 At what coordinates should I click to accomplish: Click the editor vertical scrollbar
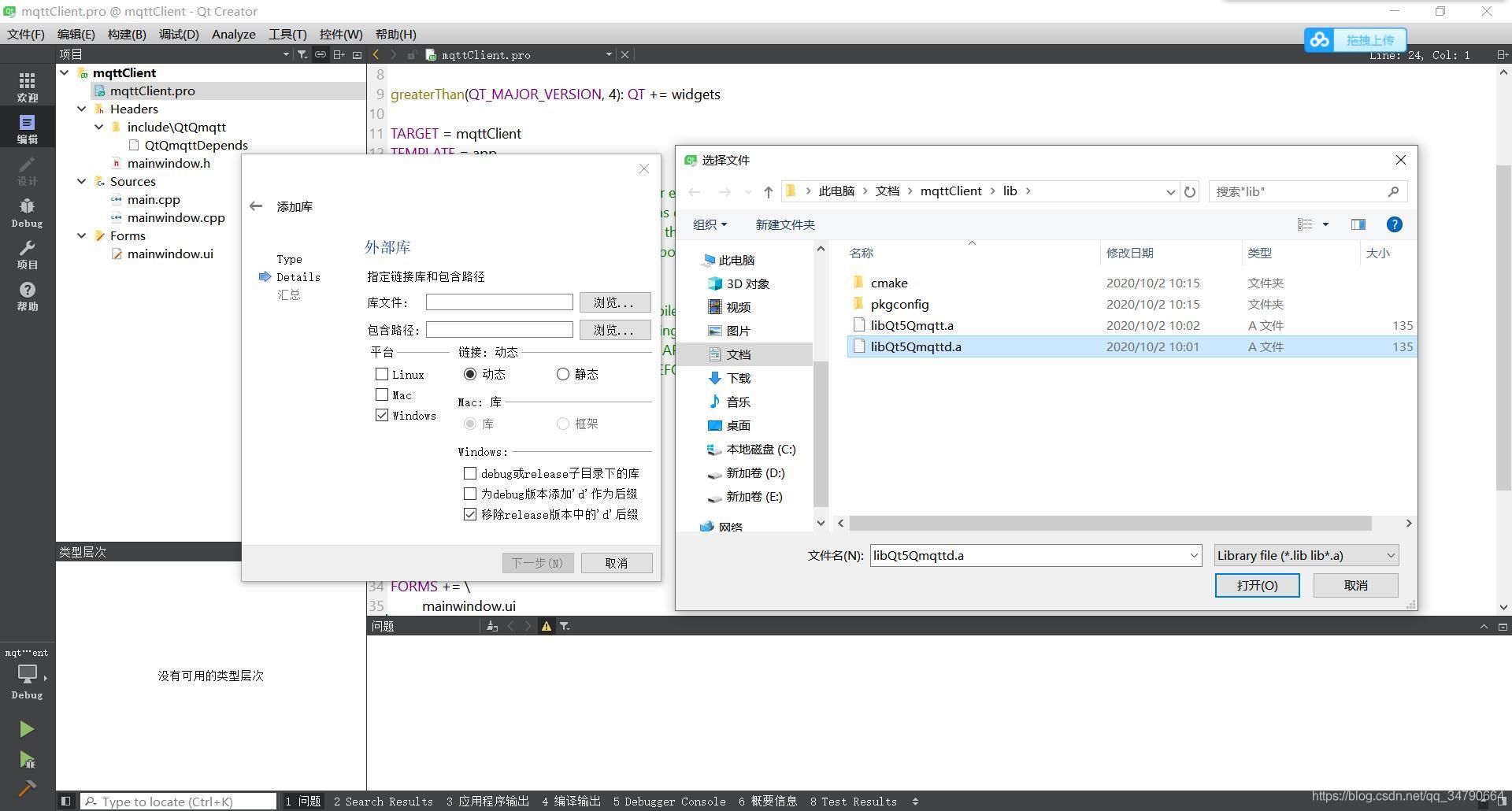(1503, 328)
